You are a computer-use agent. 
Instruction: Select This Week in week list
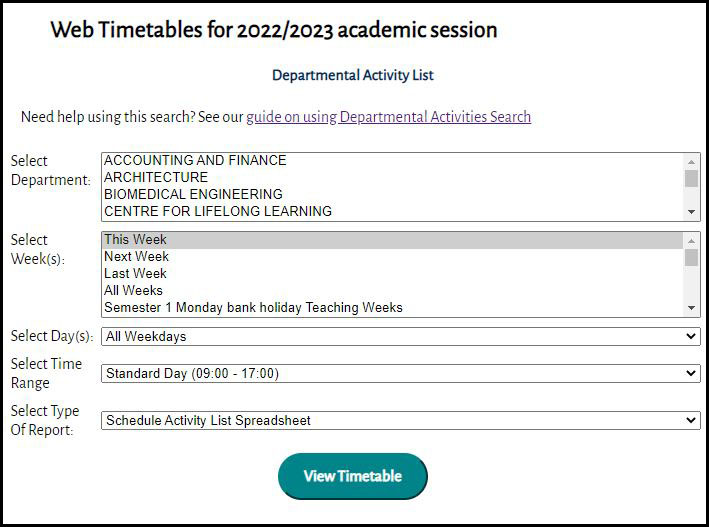pos(135,240)
